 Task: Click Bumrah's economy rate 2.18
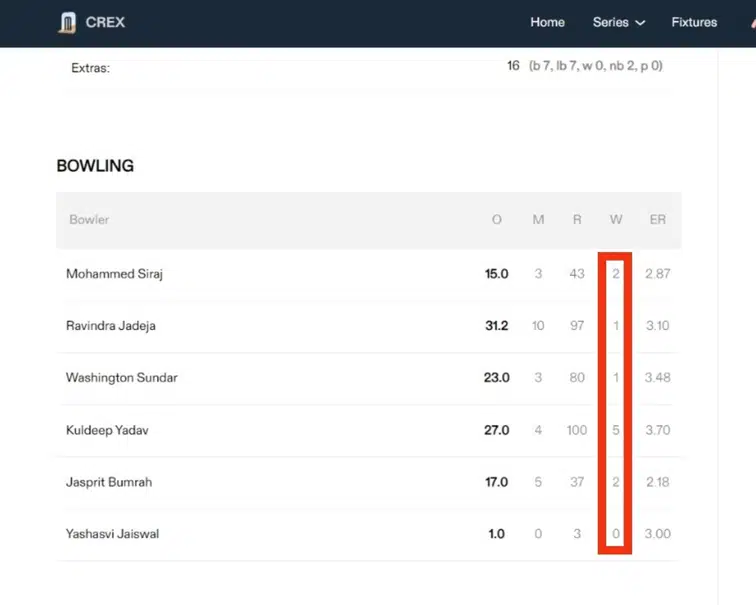click(x=658, y=482)
